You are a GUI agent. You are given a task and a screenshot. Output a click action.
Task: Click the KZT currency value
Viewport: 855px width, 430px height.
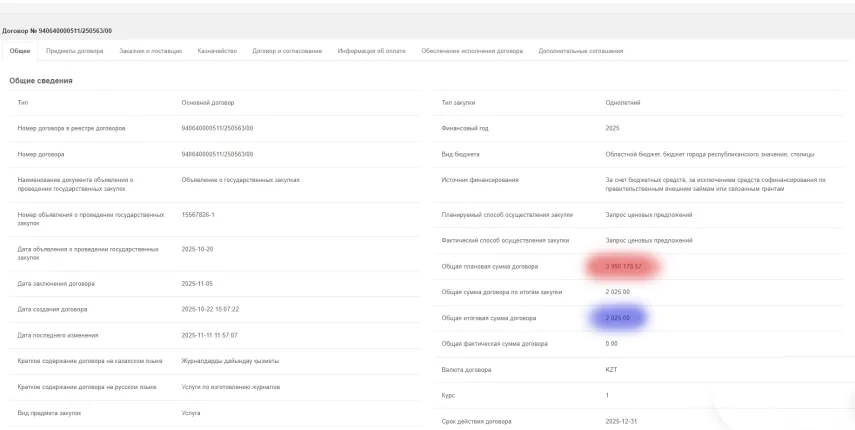tap(614, 370)
